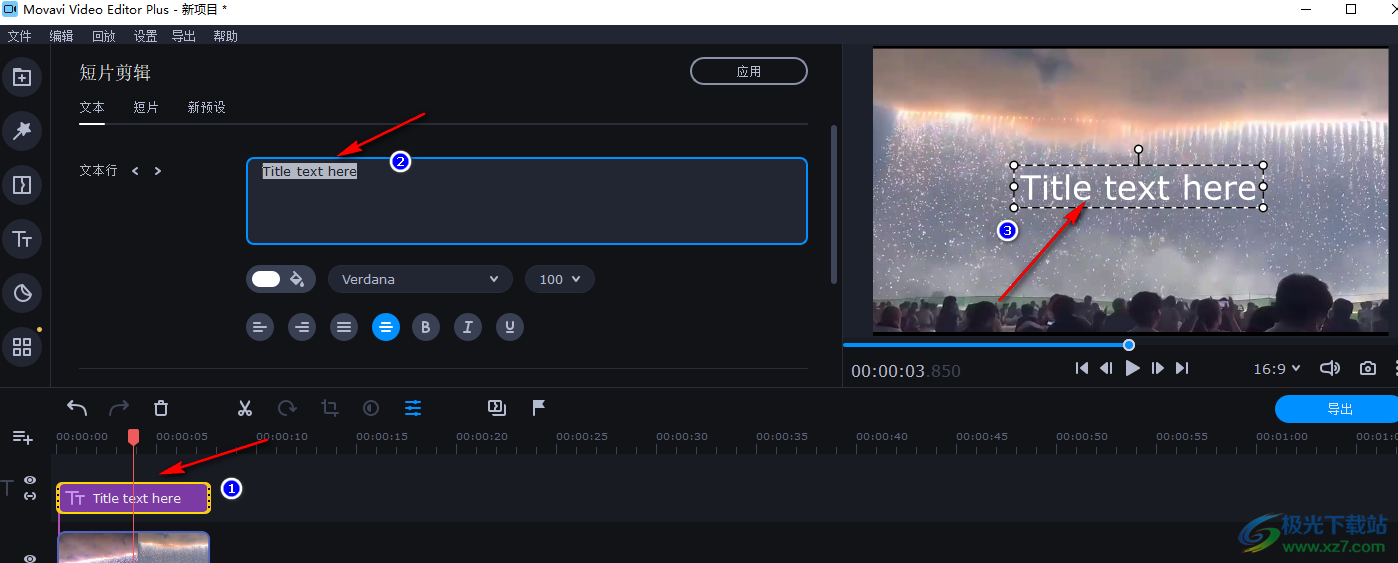Redo the last undone action
Image resolution: width=1398 pixels, height=563 pixels.
[x=119, y=408]
